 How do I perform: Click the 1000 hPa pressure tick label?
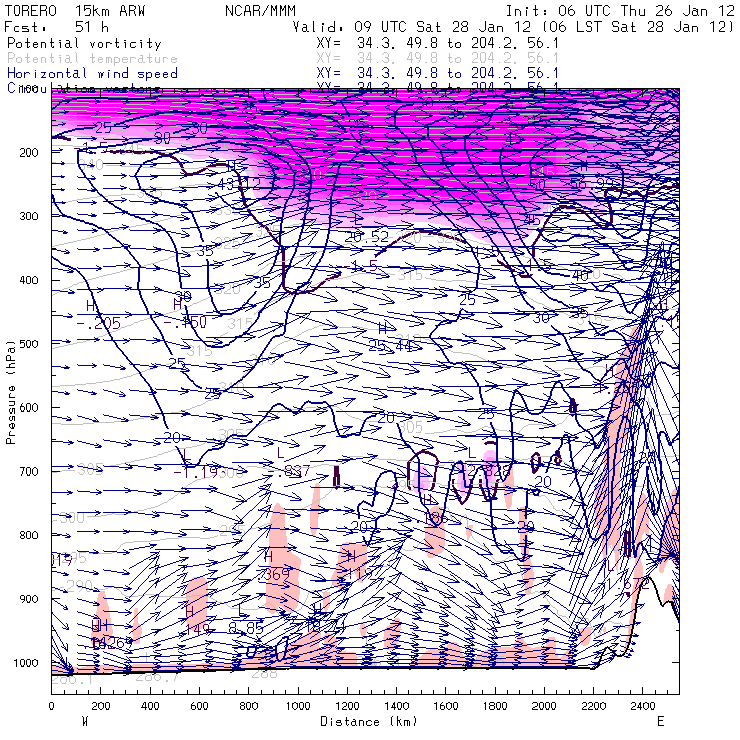[26, 663]
